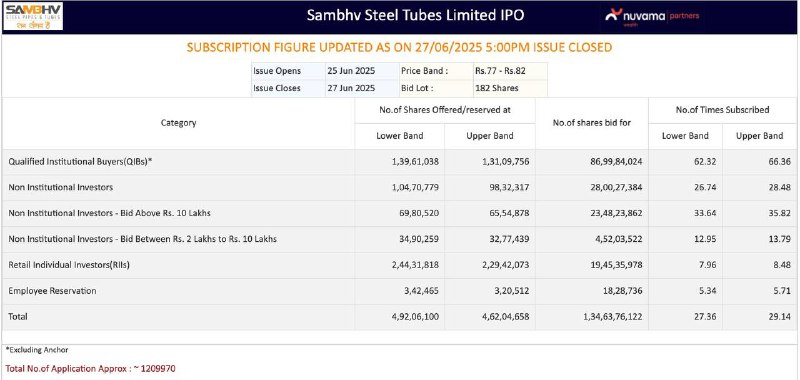The image size is (800, 380).
Task: Click Non Institutional Investors bid count 28,00,27,384
Action: (x=609, y=187)
